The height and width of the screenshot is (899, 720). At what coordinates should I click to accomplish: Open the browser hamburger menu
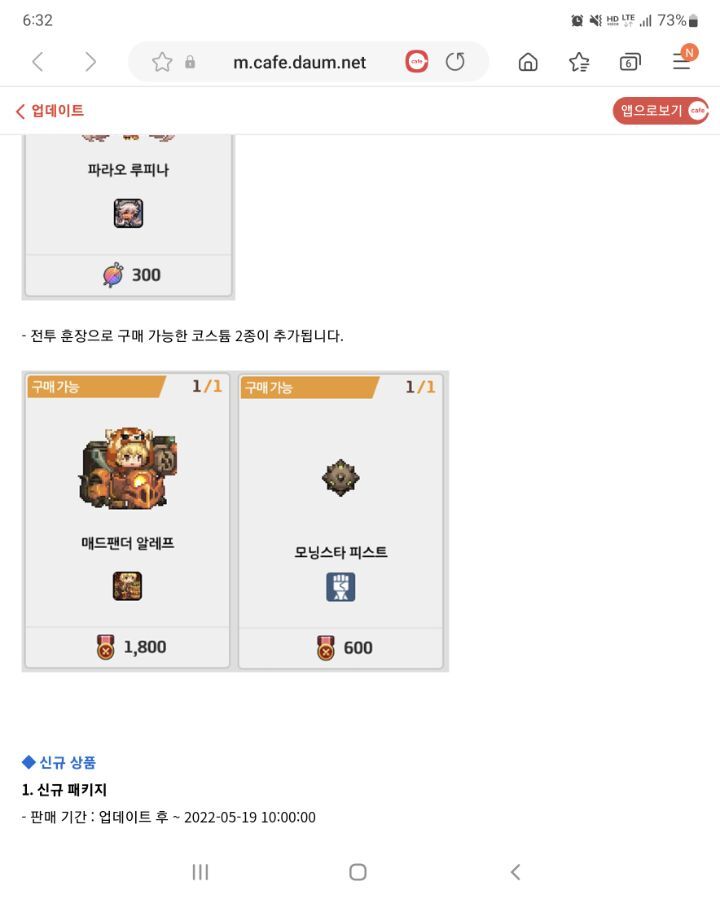point(684,58)
